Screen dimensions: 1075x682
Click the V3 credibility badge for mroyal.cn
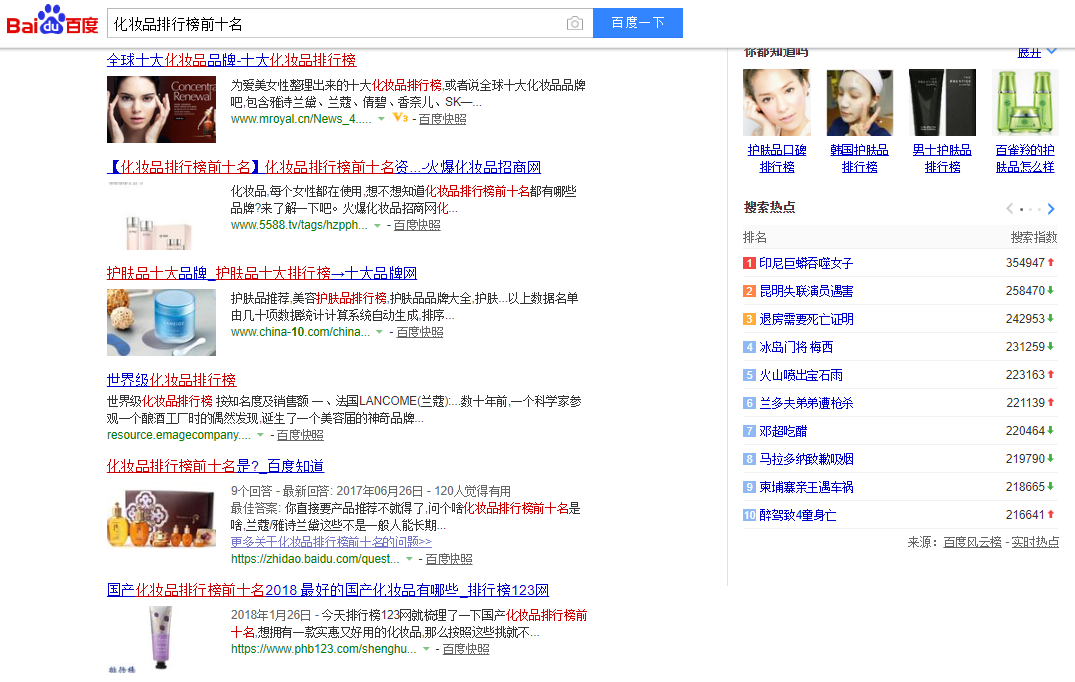pos(400,118)
